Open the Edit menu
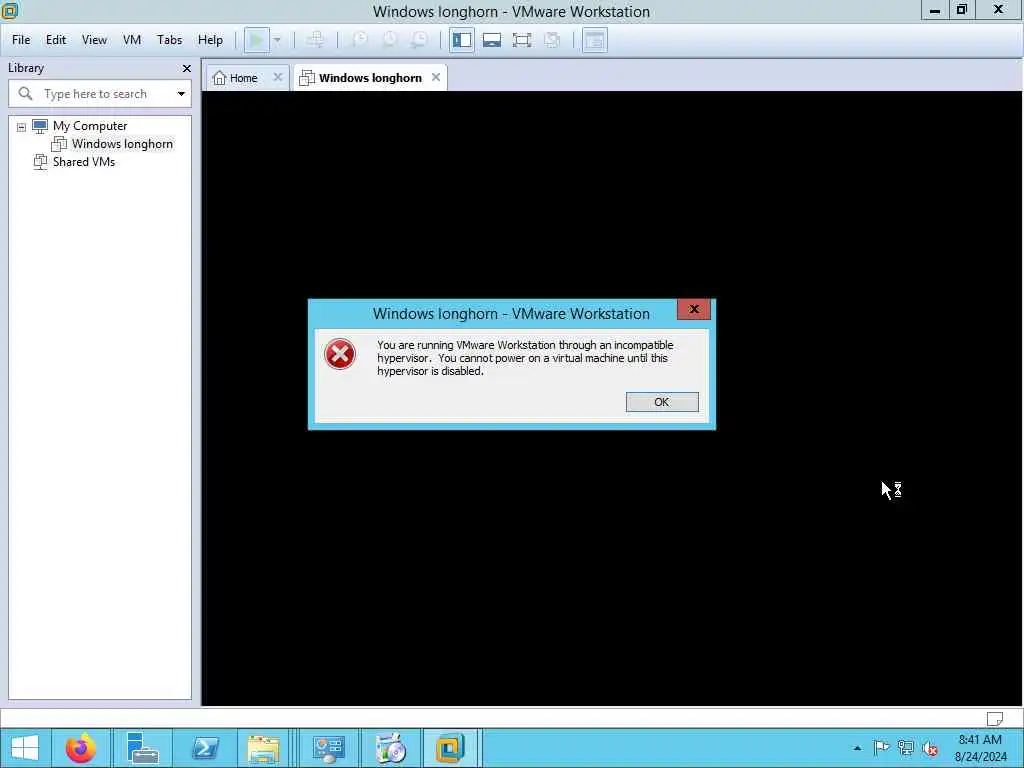 coord(56,40)
